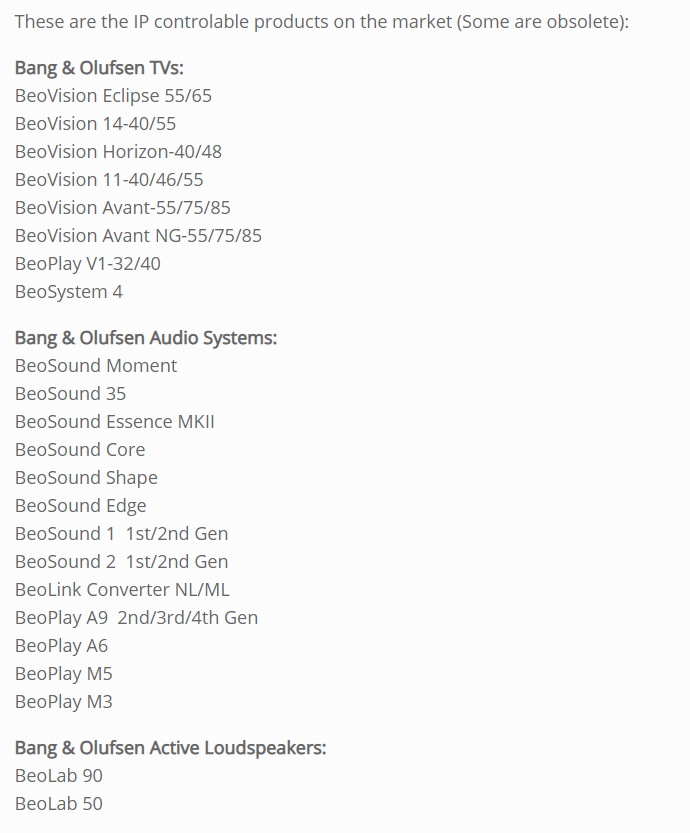The image size is (690, 833).
Task: Click BeoLink Converter NL/ML line
Action: pos(122,590)
